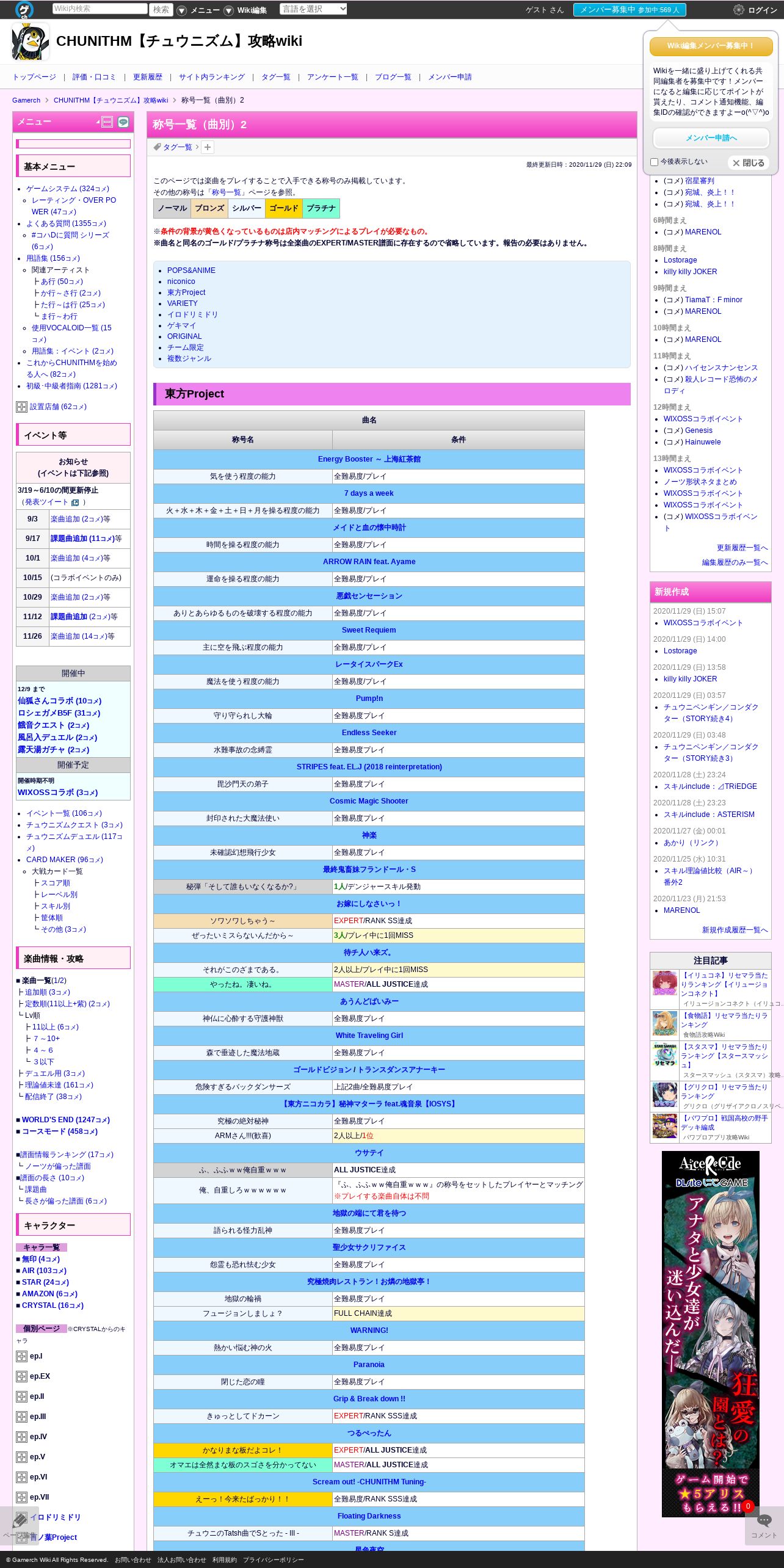Open the Gamerch breadcrumb link

[x=26, y=100]
